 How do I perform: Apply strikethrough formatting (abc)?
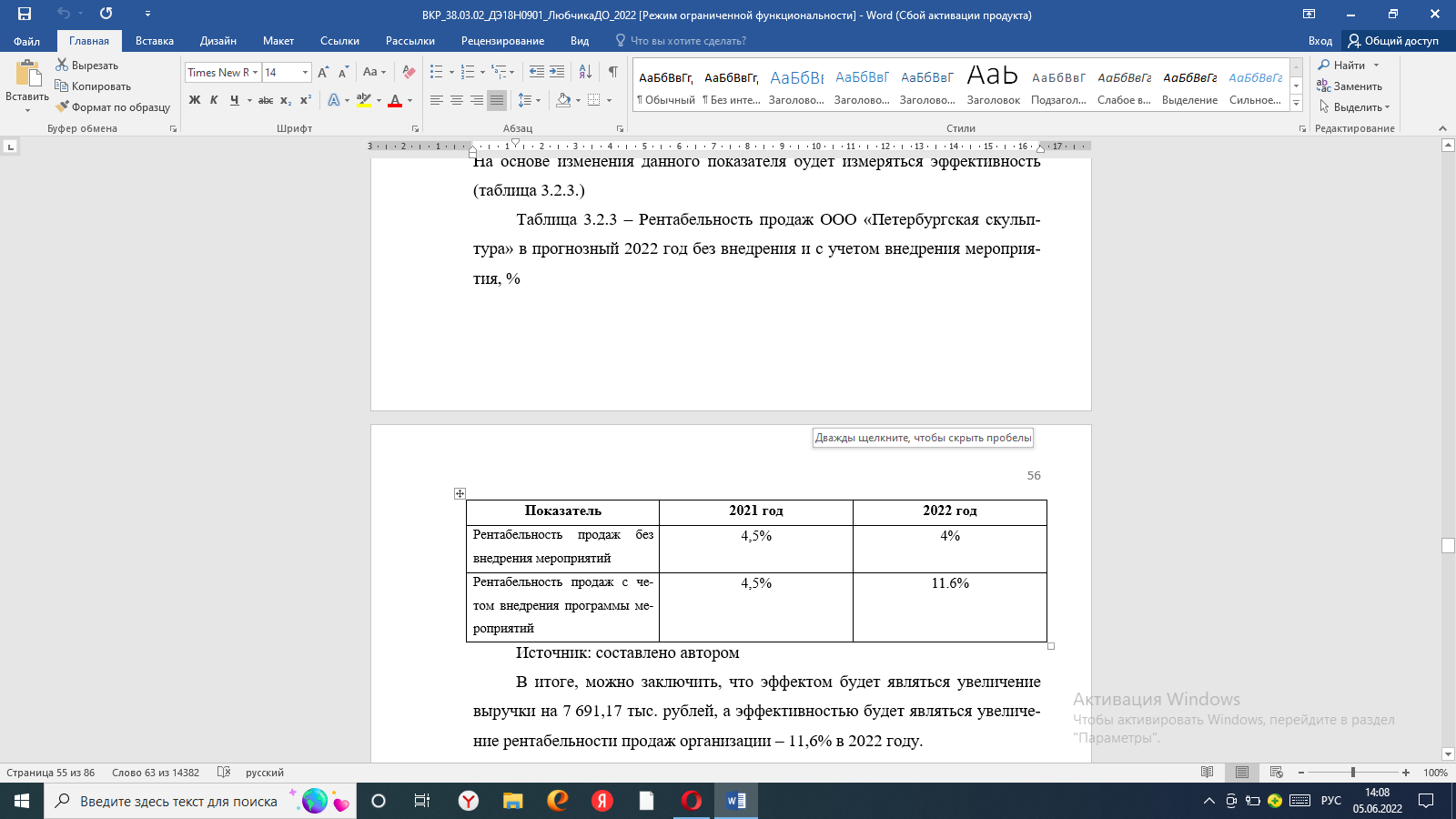click(266, 100)
